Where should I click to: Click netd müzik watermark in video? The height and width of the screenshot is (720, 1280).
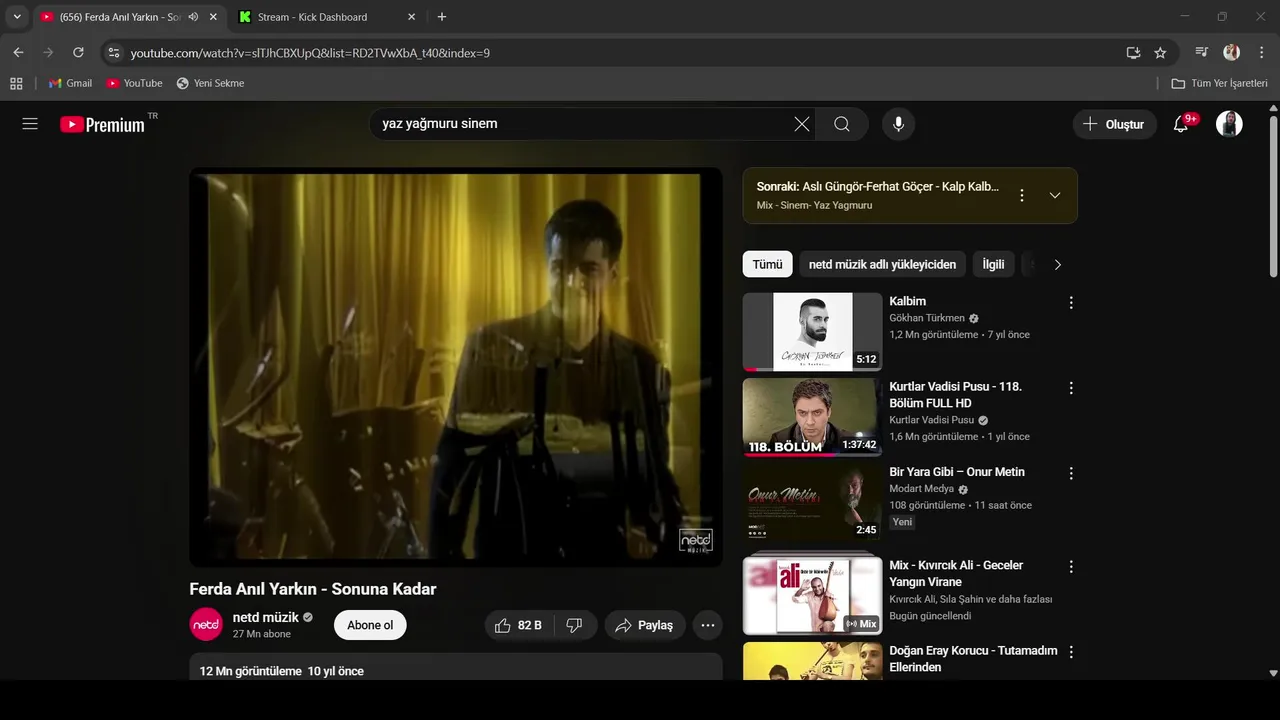coord(696,540)
